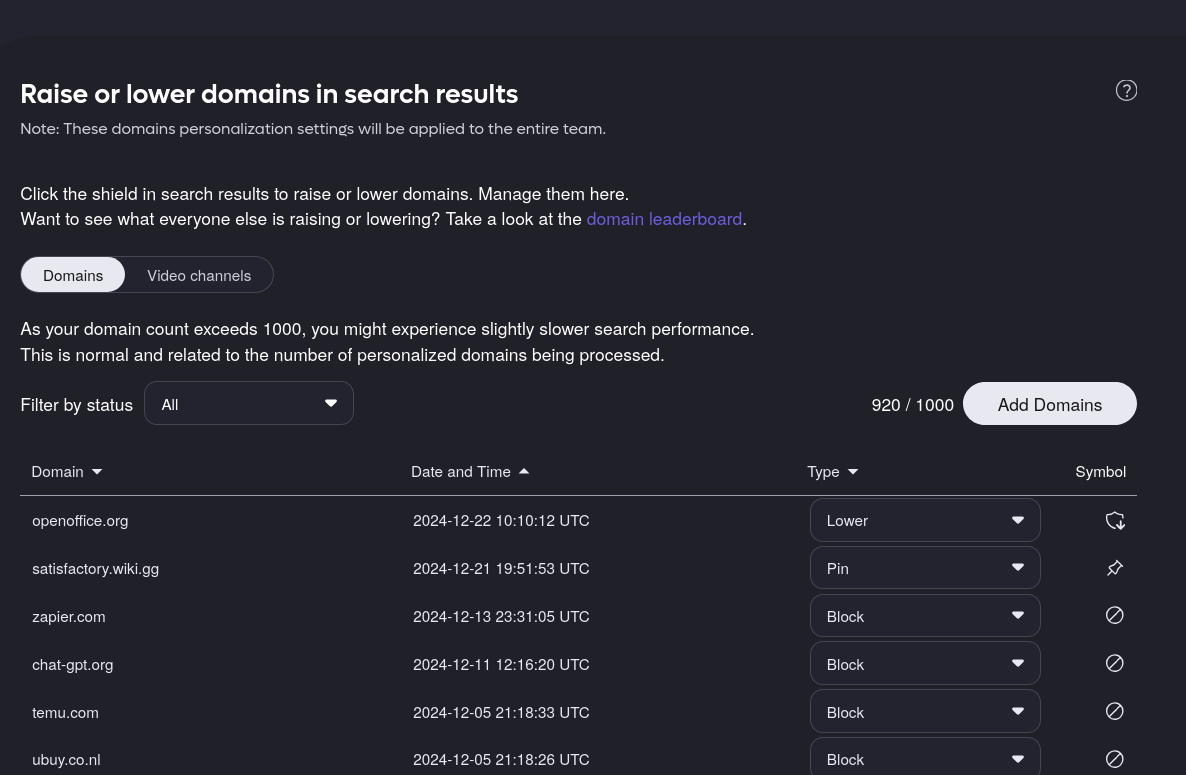The height and width of the screenshot is (775, 1186).
Task: Click the block symbol for zapier.com
Action: point(1114,616)
